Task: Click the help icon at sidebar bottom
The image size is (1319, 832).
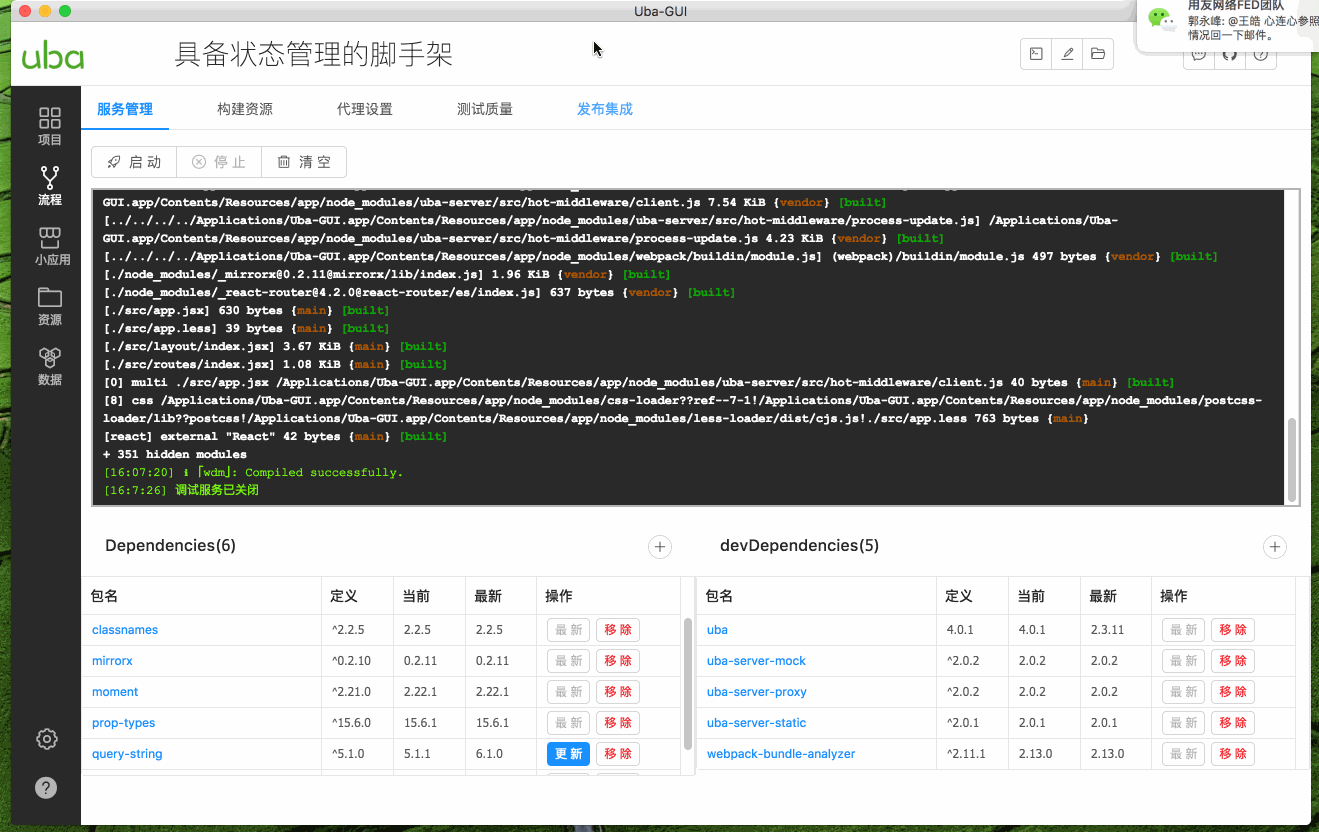Action: (x=46, y=787)
